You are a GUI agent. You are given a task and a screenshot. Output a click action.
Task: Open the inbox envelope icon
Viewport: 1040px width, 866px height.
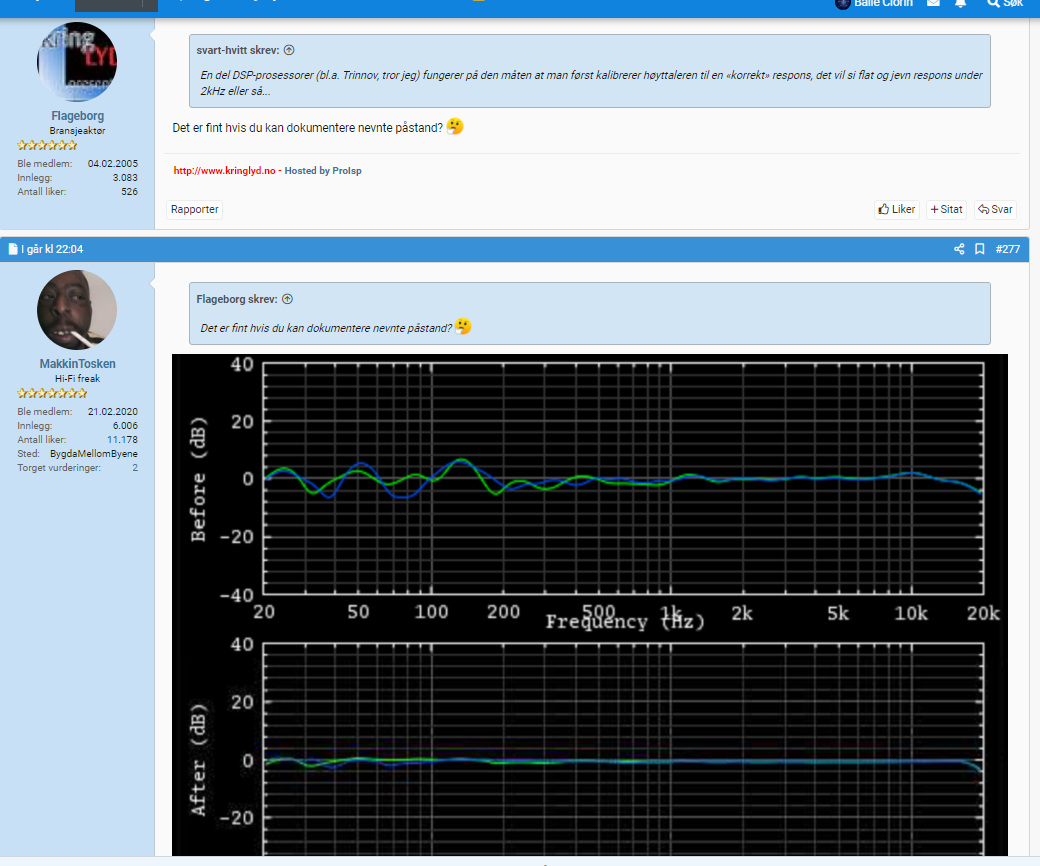click(933, 4)
